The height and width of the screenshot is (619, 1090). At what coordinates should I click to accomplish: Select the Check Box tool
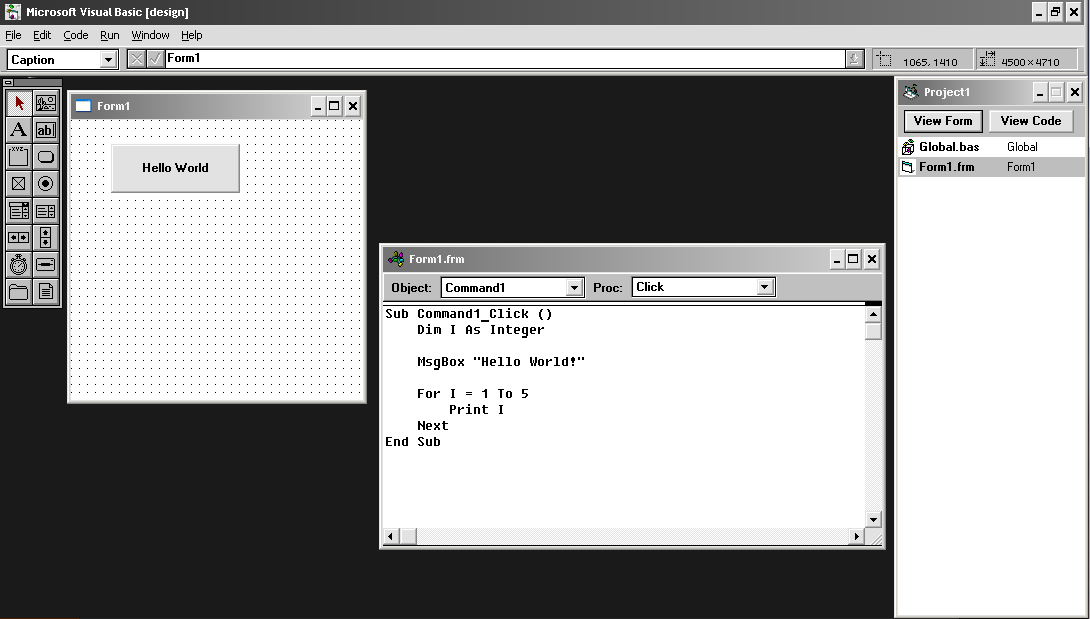pos(19,184)
